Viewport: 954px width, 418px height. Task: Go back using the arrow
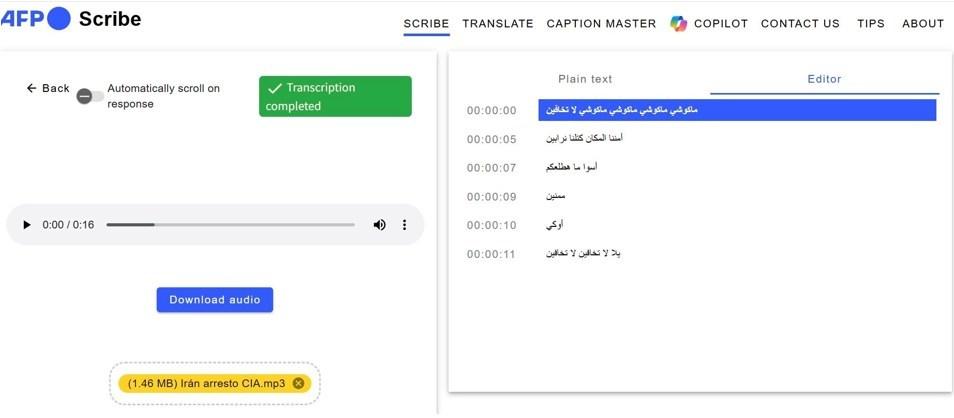click(47, 88)
